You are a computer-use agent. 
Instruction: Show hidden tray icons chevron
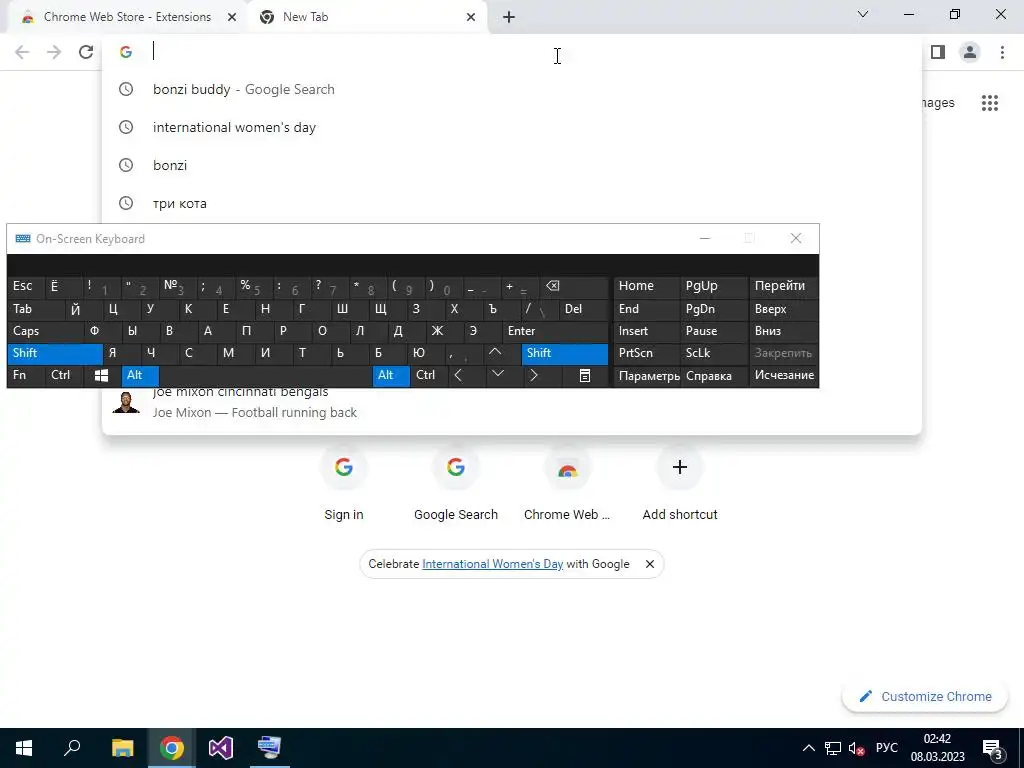[x=808, y=748]
